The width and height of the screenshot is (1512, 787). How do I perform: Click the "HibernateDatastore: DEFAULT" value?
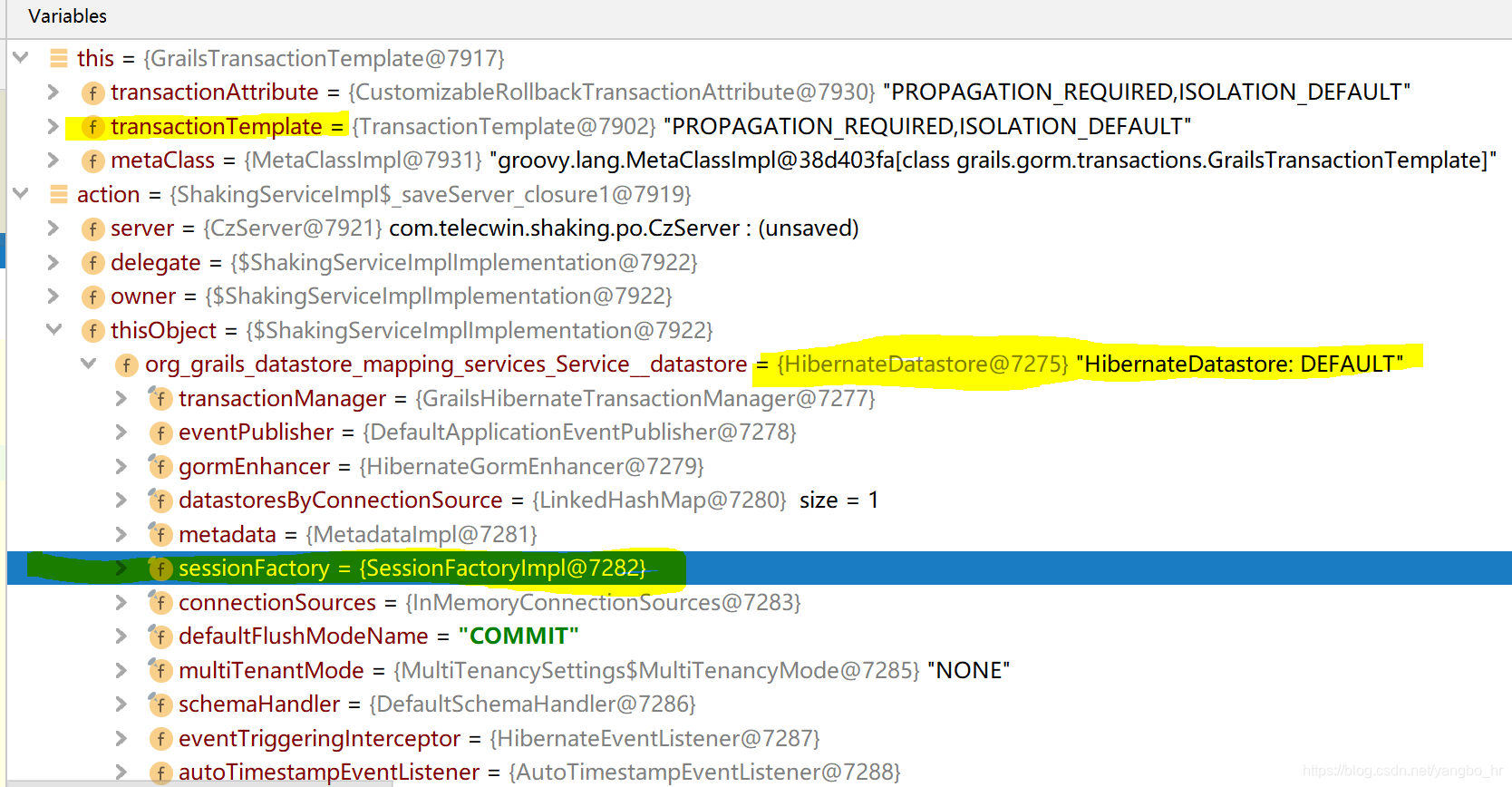1239,364
